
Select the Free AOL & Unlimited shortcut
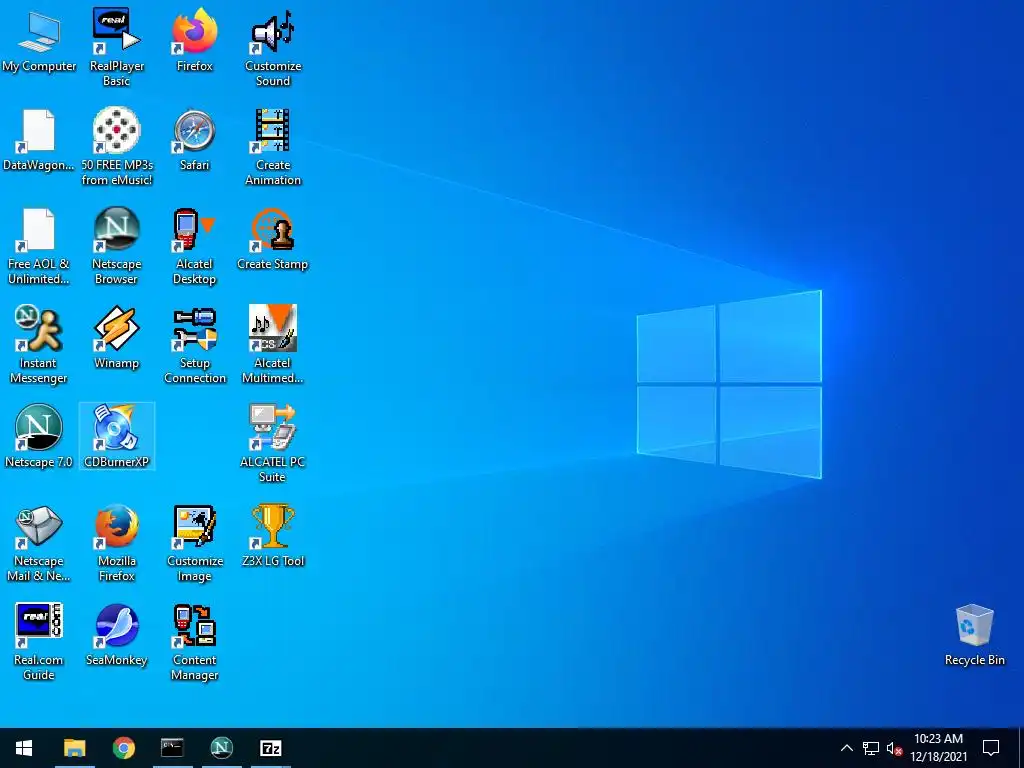tap(39, 246)
